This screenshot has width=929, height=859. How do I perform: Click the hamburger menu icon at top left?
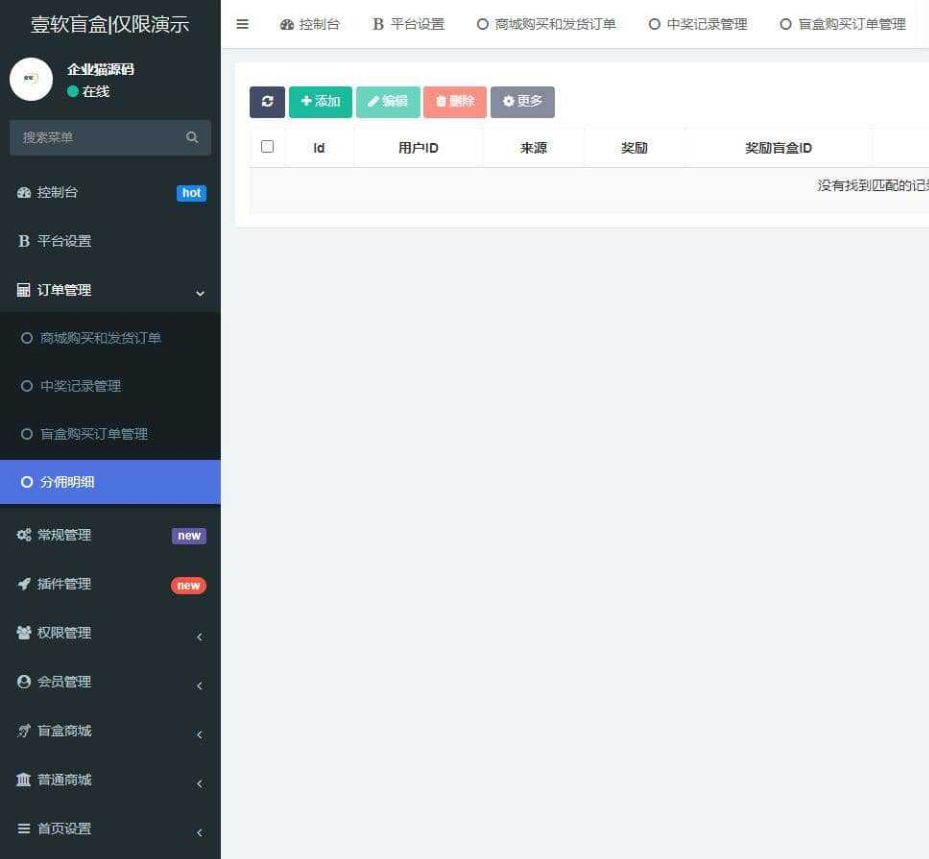tap(241, 24)
